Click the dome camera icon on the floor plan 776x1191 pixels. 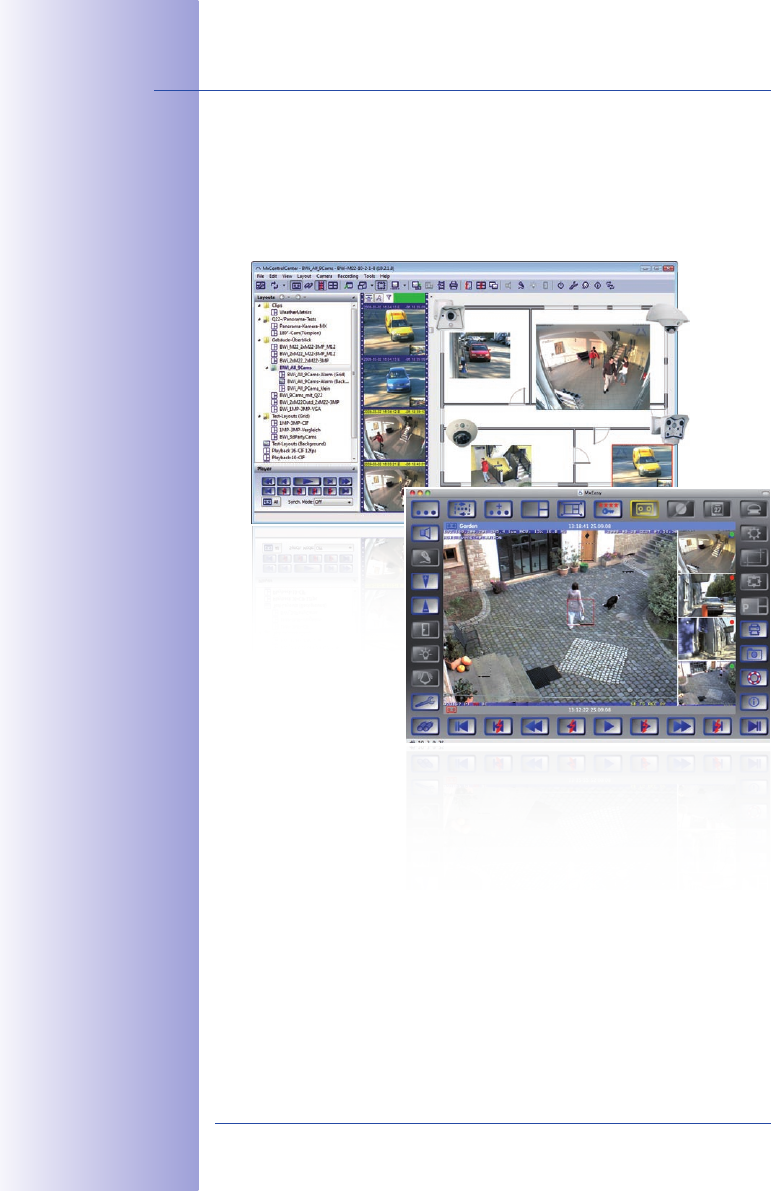tap(461, 433)
